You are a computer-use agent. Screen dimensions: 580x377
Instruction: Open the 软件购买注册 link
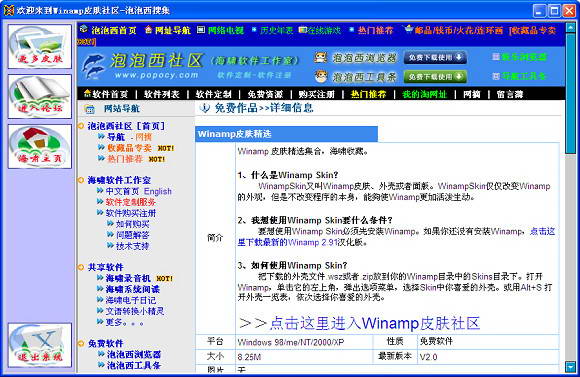click(131, 213)
